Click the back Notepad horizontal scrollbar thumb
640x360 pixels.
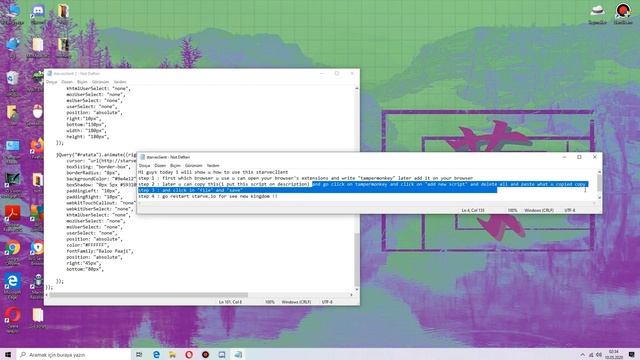[x=149, y=295]
